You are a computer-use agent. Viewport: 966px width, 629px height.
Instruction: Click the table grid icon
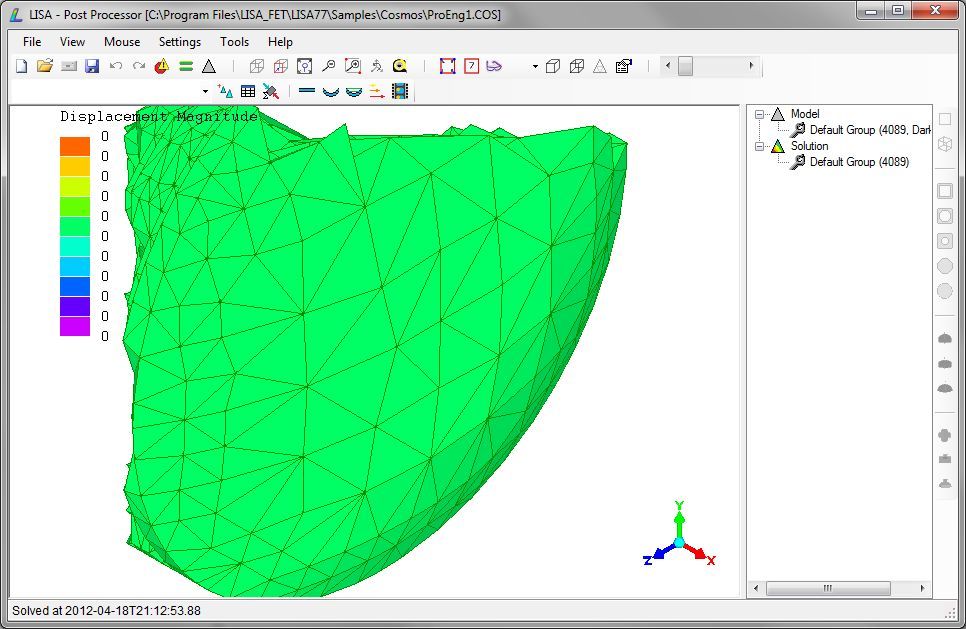coord(248,92)
